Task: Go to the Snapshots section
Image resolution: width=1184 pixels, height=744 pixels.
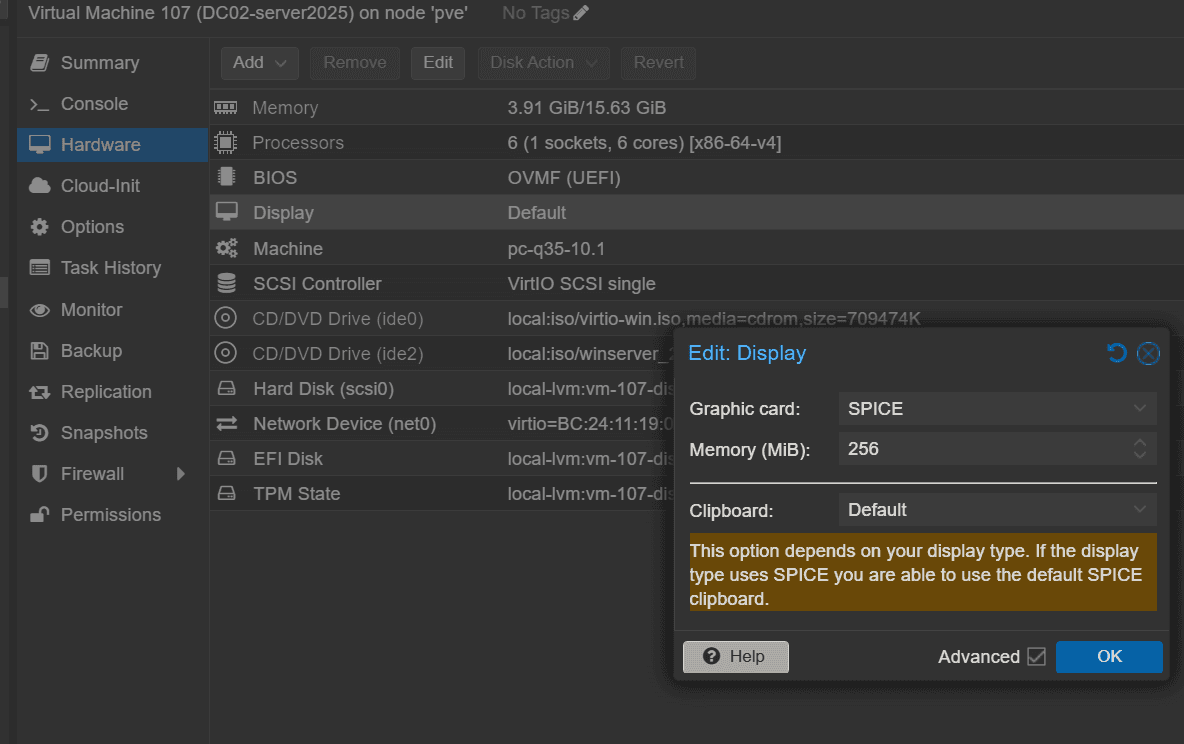Action: pos(113,433)
